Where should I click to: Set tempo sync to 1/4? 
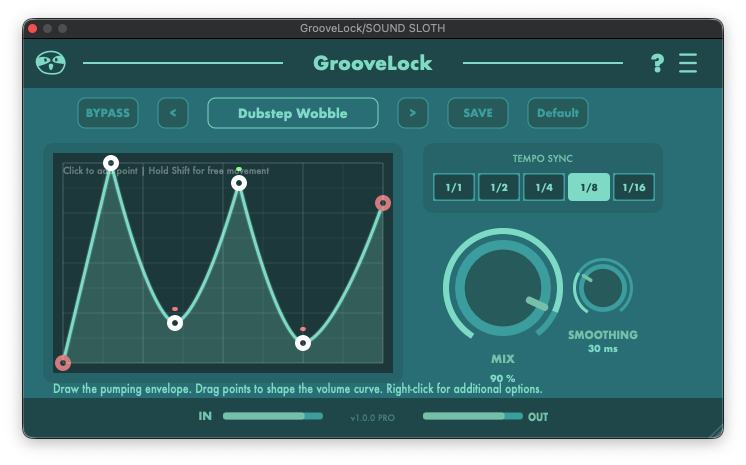coord(543,187)
